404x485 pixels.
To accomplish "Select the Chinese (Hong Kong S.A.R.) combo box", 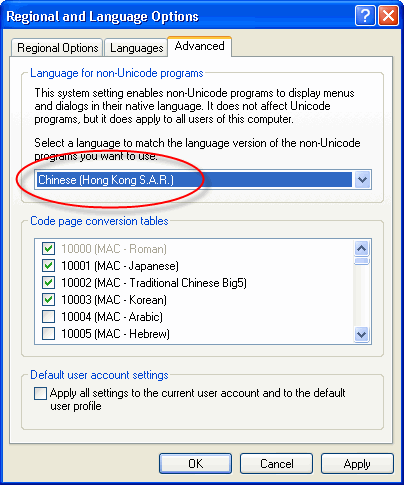I will tap(203, 180).
